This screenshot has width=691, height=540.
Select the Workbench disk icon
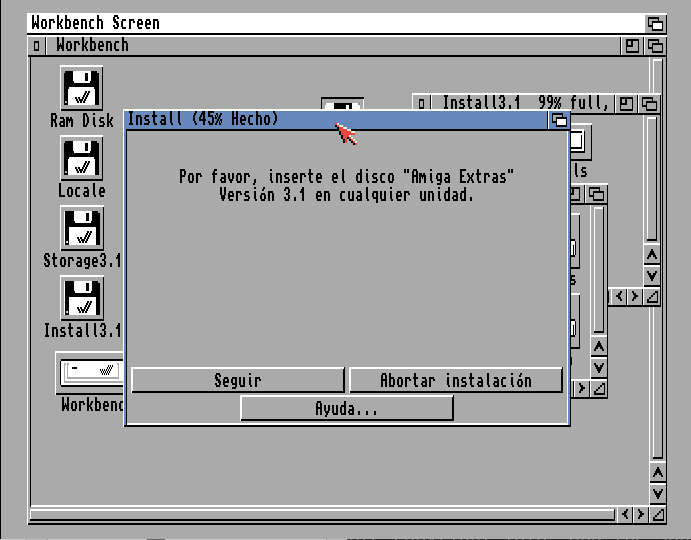click(x=90, y=373)
